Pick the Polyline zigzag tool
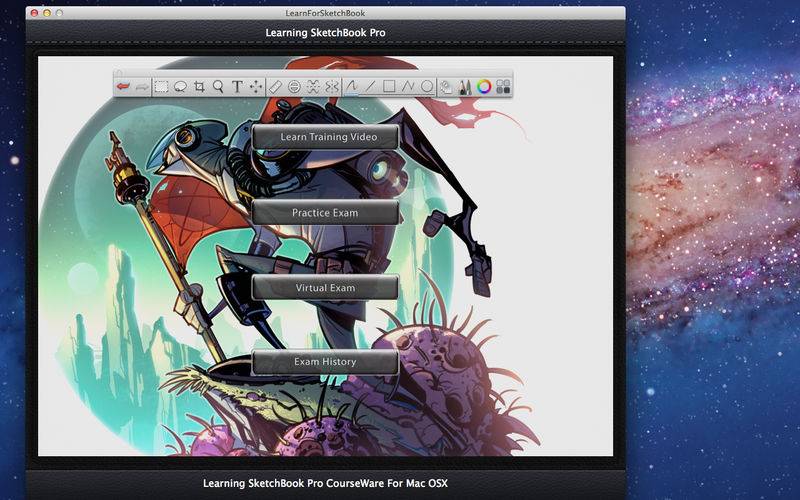800x500 pixels. coord(408,87)
